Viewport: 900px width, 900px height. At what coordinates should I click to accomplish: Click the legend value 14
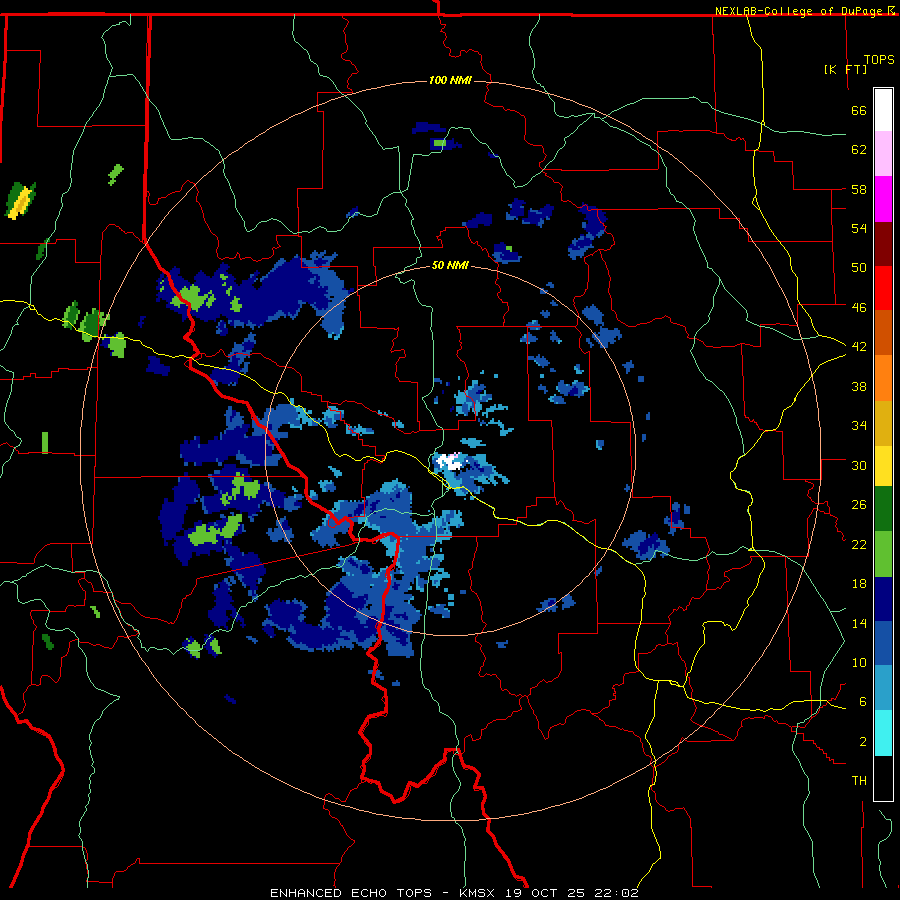[859, 623]
